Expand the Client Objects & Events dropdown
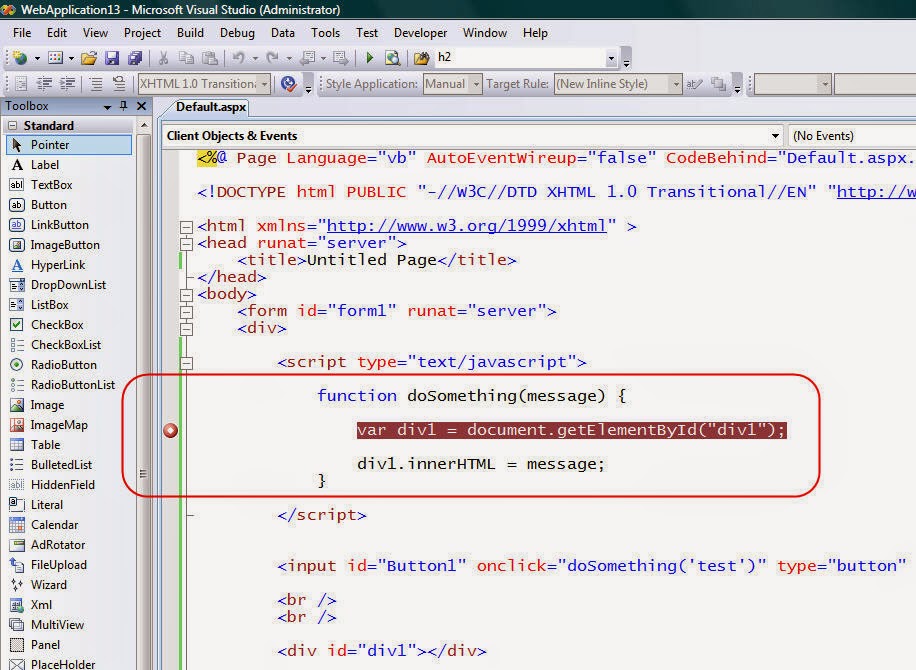Image resolution: width=916 pixels, height=670 pixels. [775, 136]
